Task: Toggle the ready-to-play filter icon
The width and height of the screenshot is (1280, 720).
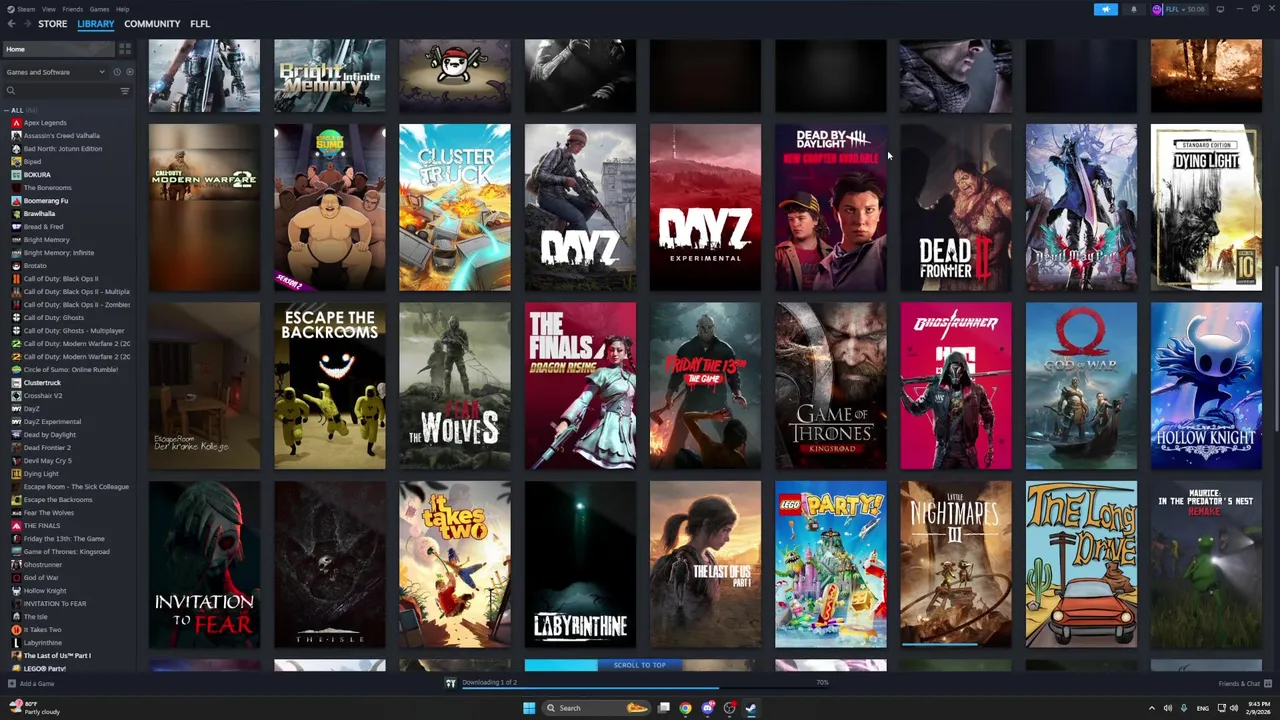Action: pyautogui.click(x=129, y=72)
